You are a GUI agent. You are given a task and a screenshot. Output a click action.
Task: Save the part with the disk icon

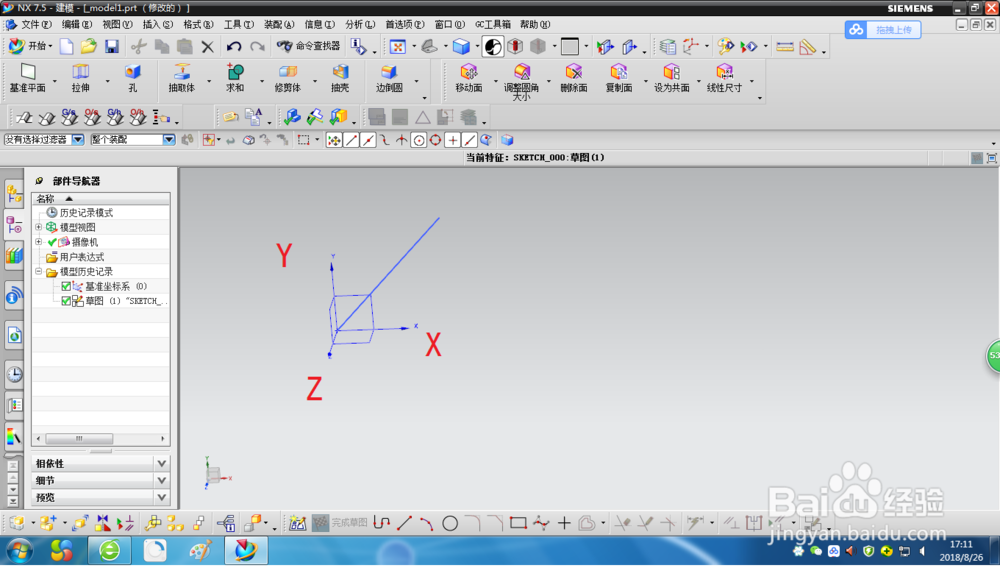click(112, 47)
